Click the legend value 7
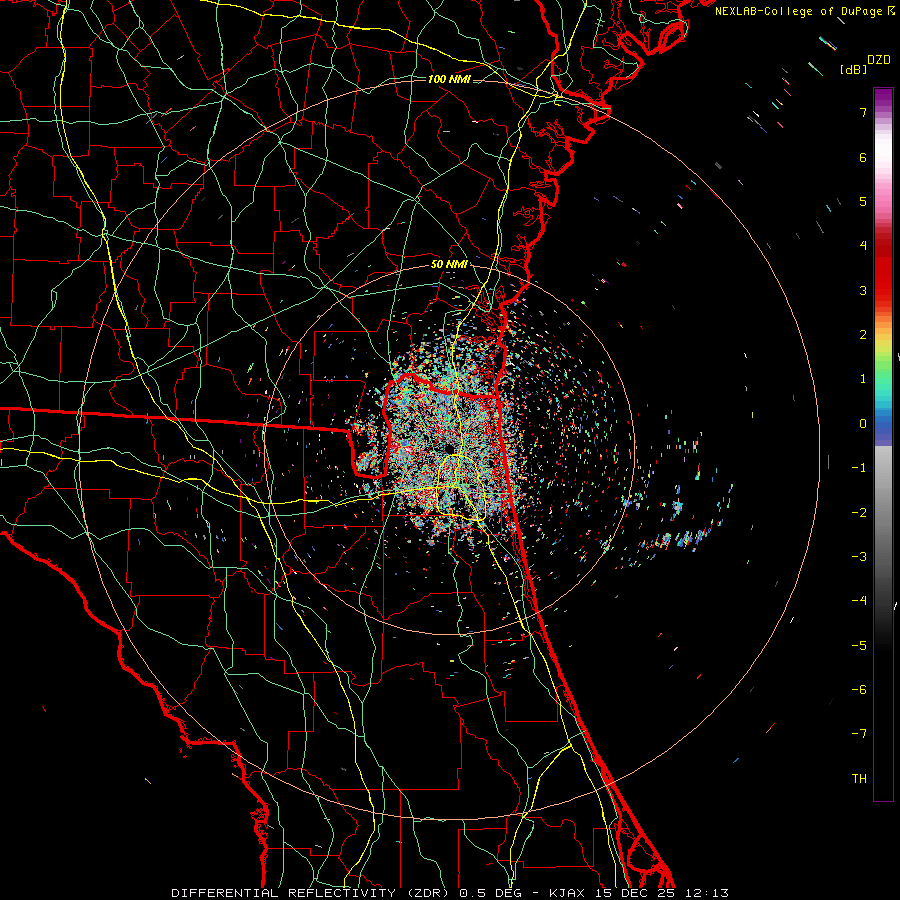 pyautogui.click(x=863, y=112)
